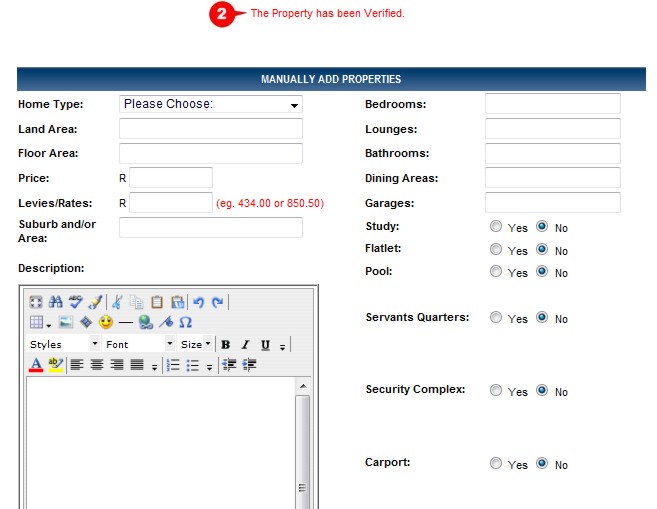Insert a horizontal line
Screen dimensions: 657x509
pos(126,323)
